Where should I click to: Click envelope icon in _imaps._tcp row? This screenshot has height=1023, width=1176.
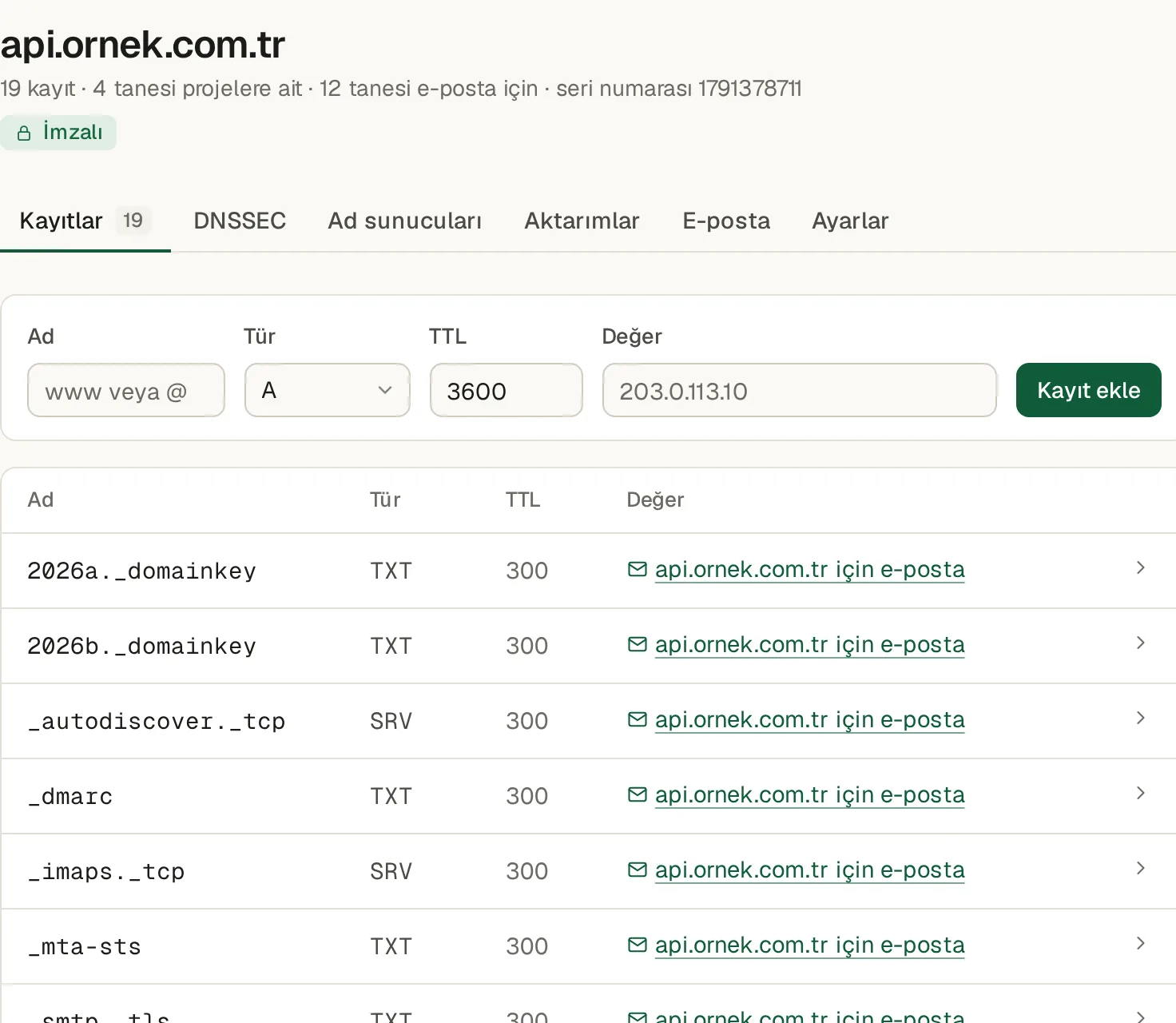click(x=638, y=870)
